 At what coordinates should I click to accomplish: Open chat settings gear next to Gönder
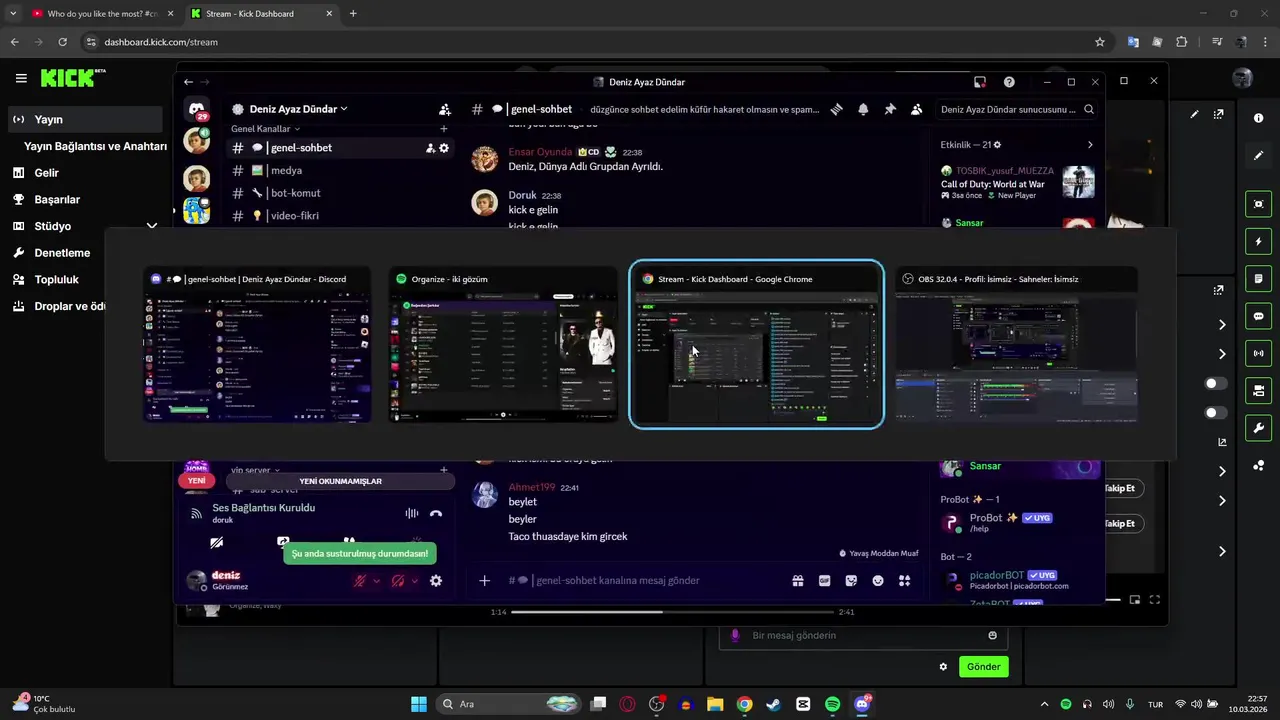[943, 667]
